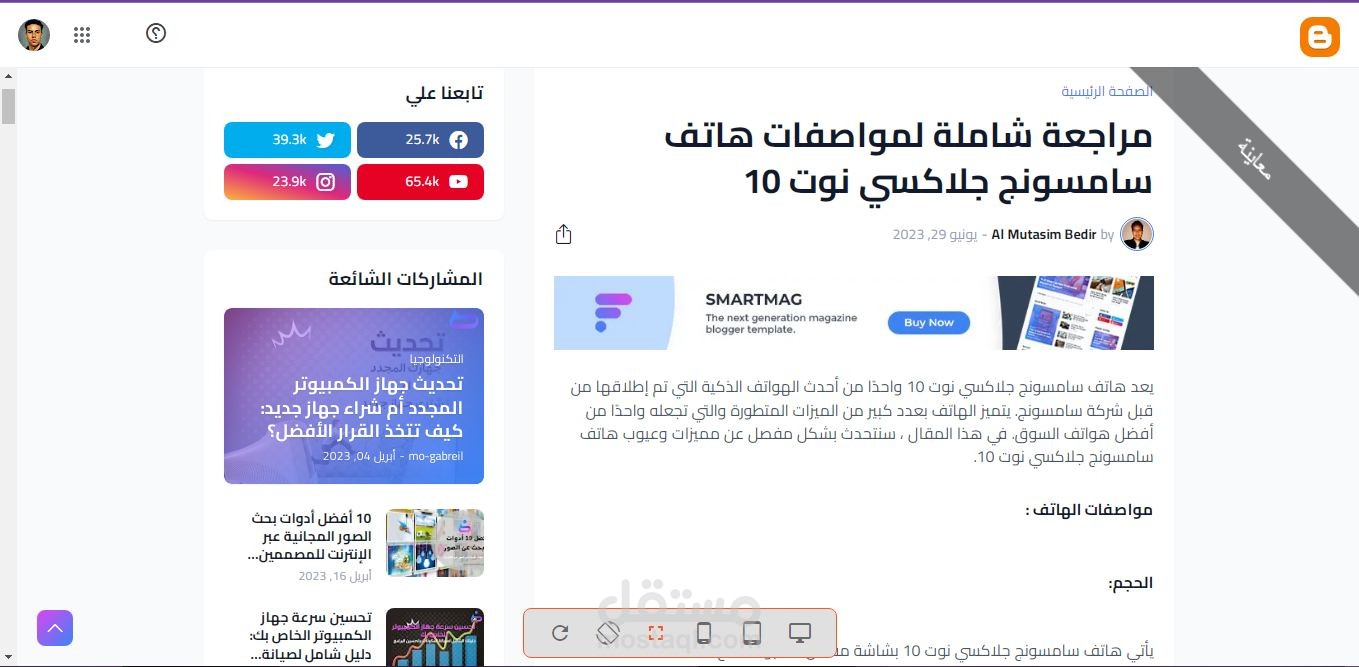Image resolution: width=1359 pixels, height=667 pixels.
Task: Switch preview to tablet view
Action: click(x=751, y=633)
